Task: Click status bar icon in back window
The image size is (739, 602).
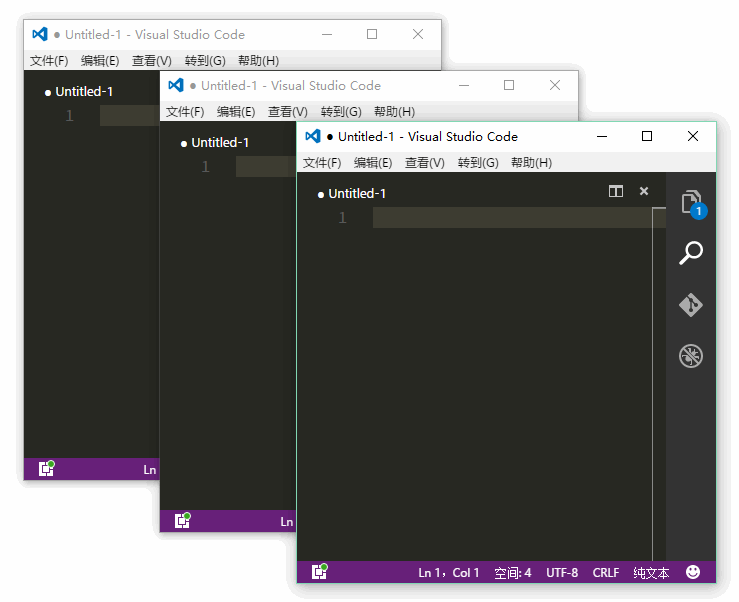Action: [46, 469]
